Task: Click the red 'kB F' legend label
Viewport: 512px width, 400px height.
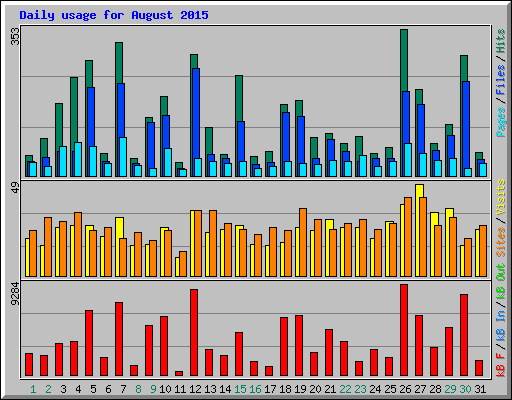Action: point(501,365)
